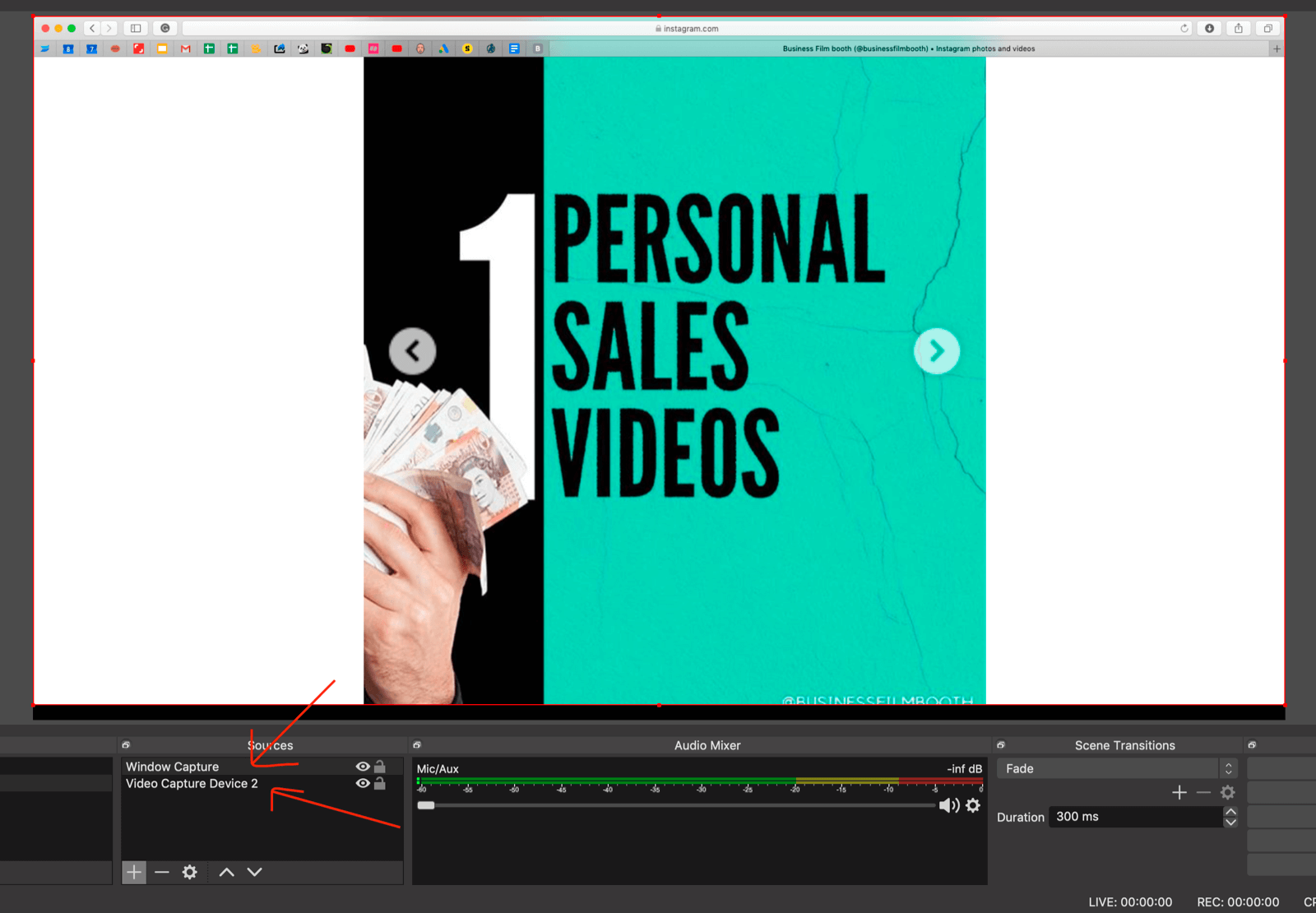
Task: Undock the rightmost controls panel
Action: click(1252, 745)
